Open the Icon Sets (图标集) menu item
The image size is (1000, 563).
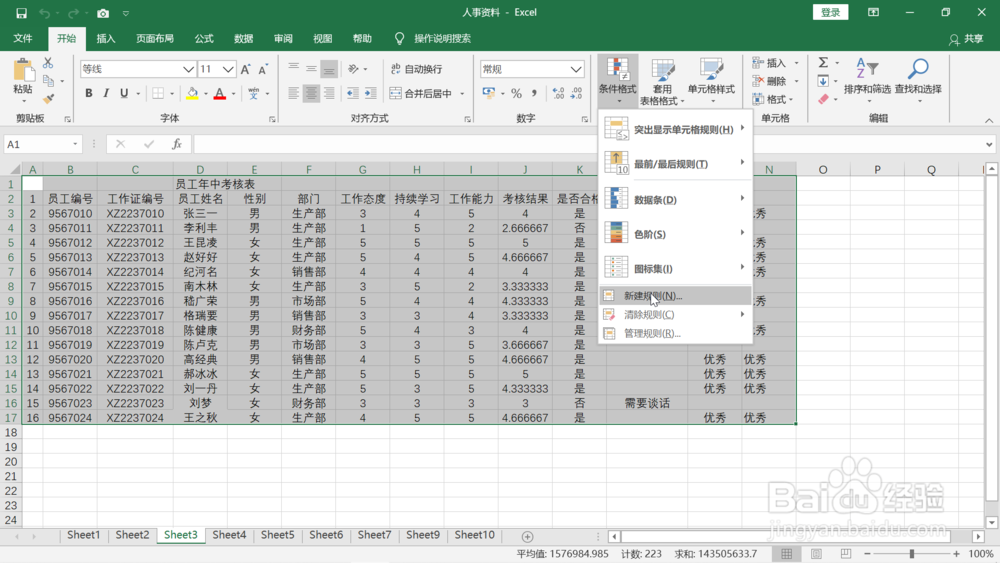tap(675, 268)
